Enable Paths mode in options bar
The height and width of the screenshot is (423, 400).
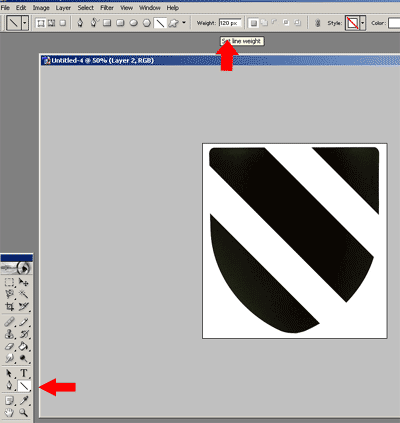(52, 23)
